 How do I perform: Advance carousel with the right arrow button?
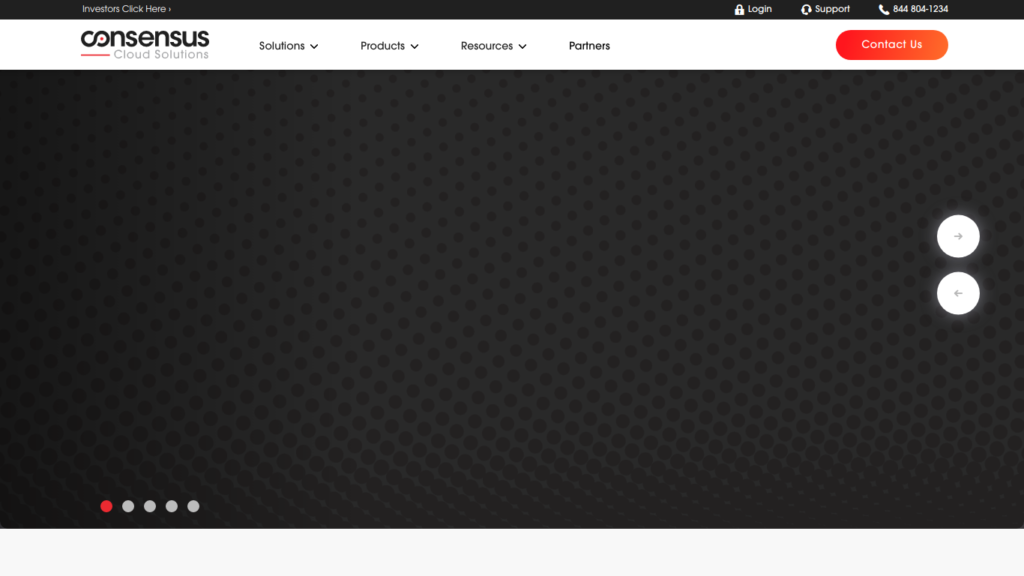point(958,237)
